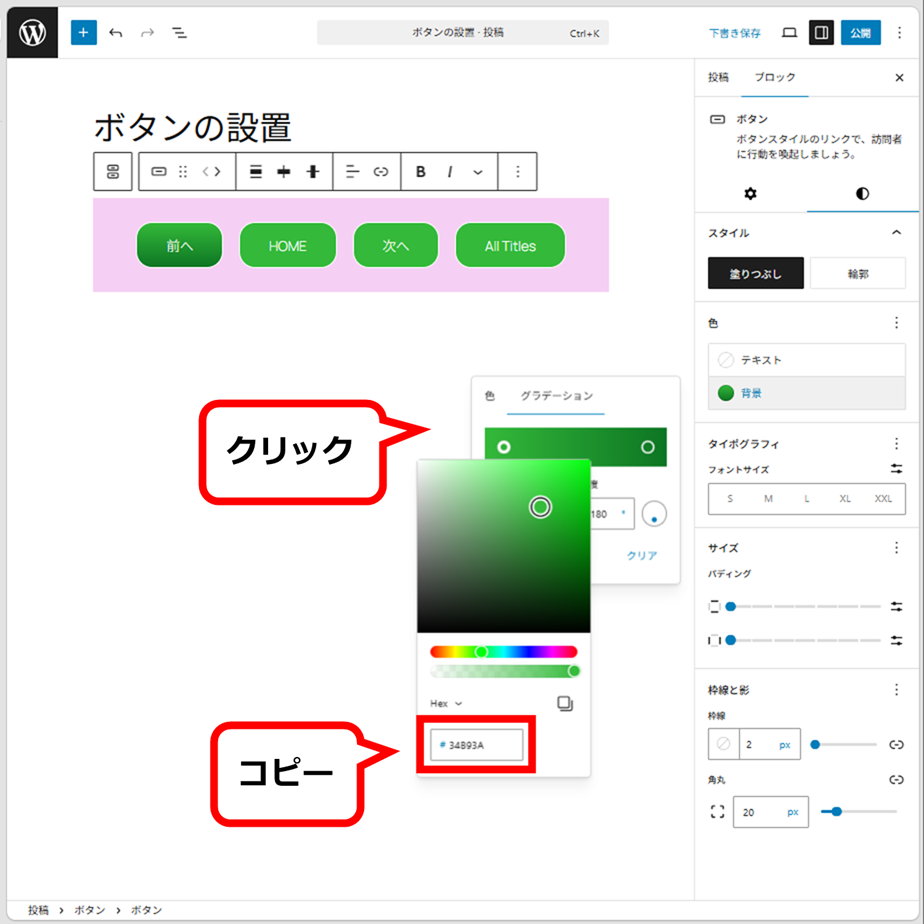Click the WordPress logo icon
This screenshot has height=924, width=924.
[x=32, y=33]
